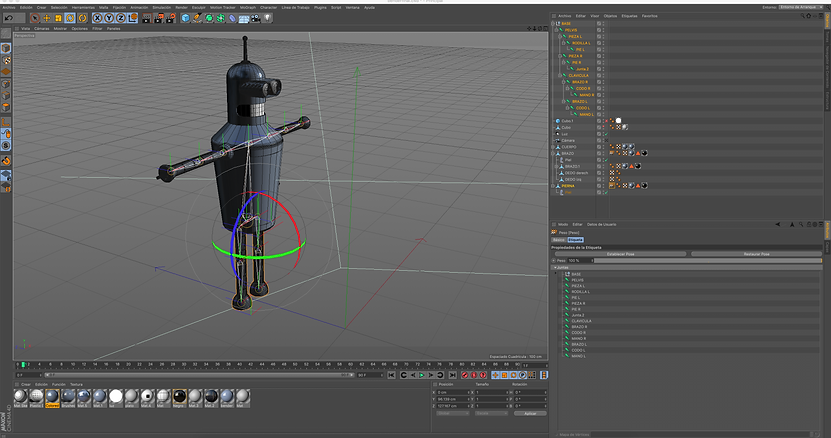Screen dimensions: 831x438
Task: Click the render clapperboard icon
Action: click(145, 18)
